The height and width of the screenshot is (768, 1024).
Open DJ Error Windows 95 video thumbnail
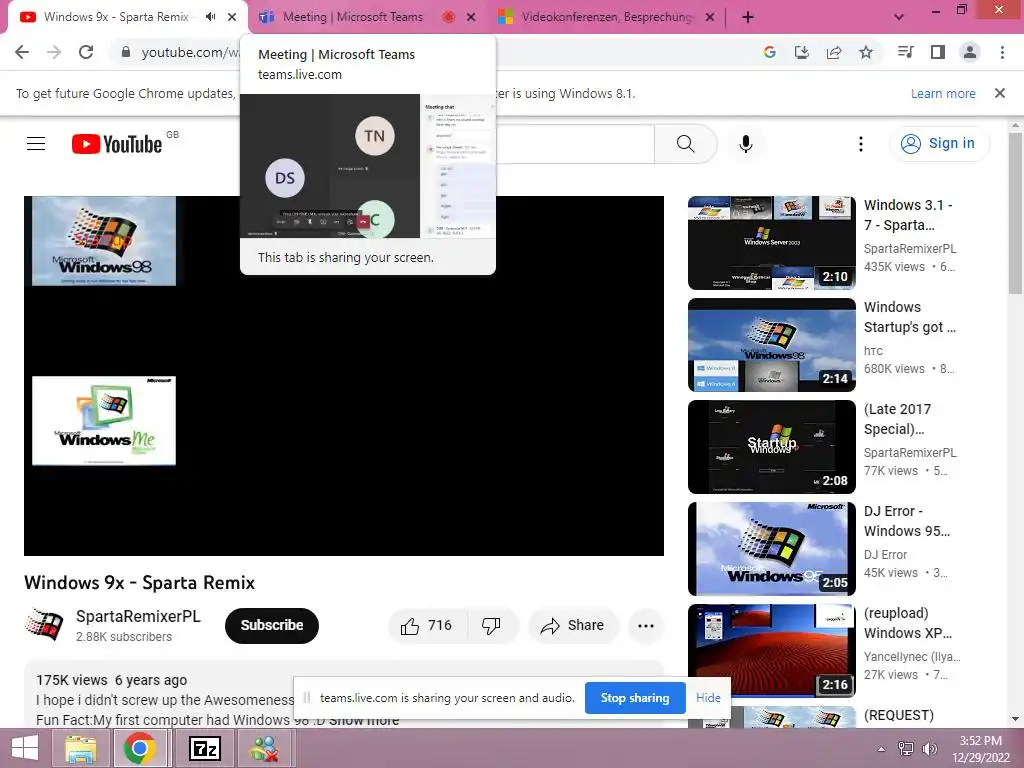[x=771, y=549]
